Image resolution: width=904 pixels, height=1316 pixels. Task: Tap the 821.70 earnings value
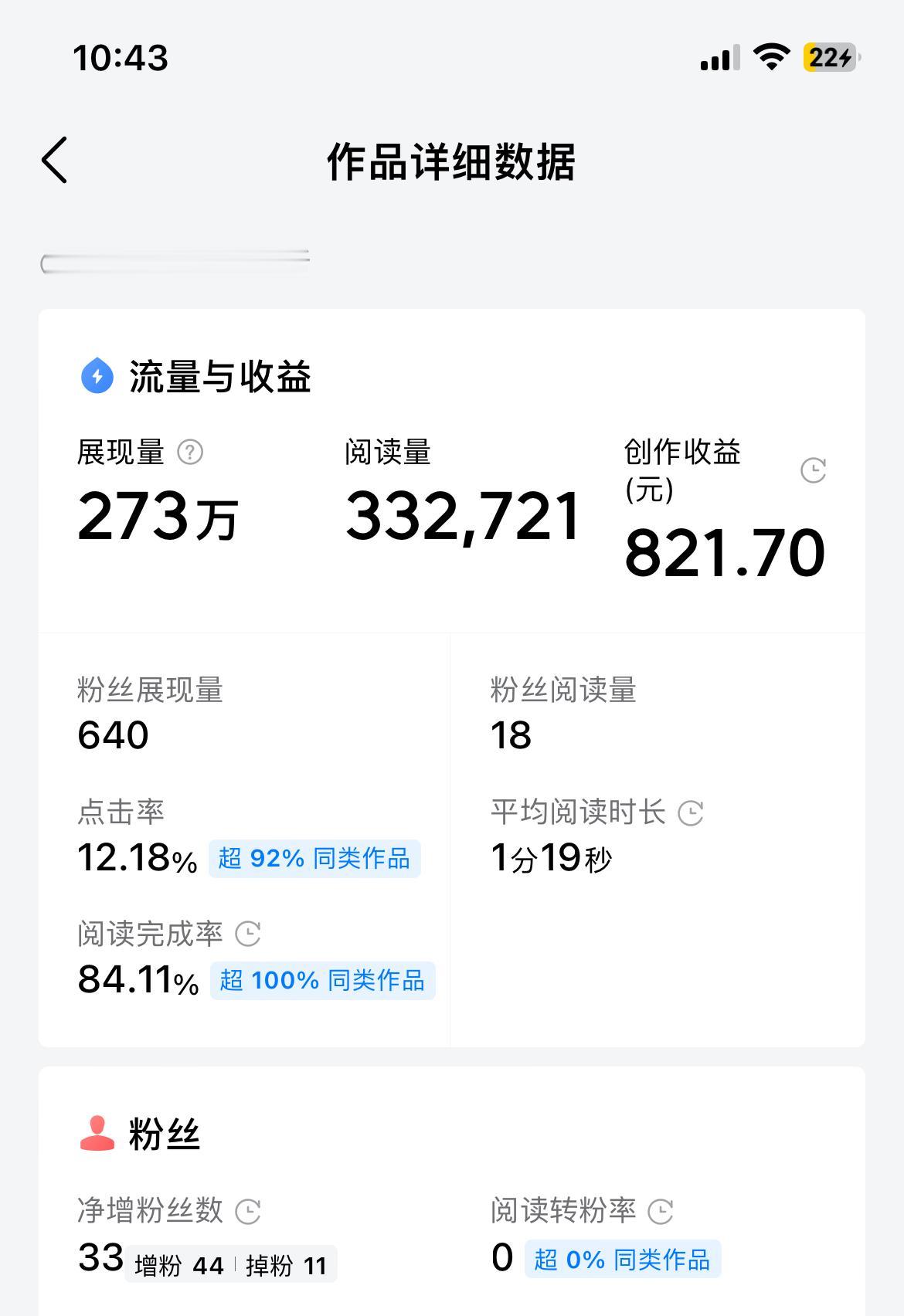click(x=725, y=553)
